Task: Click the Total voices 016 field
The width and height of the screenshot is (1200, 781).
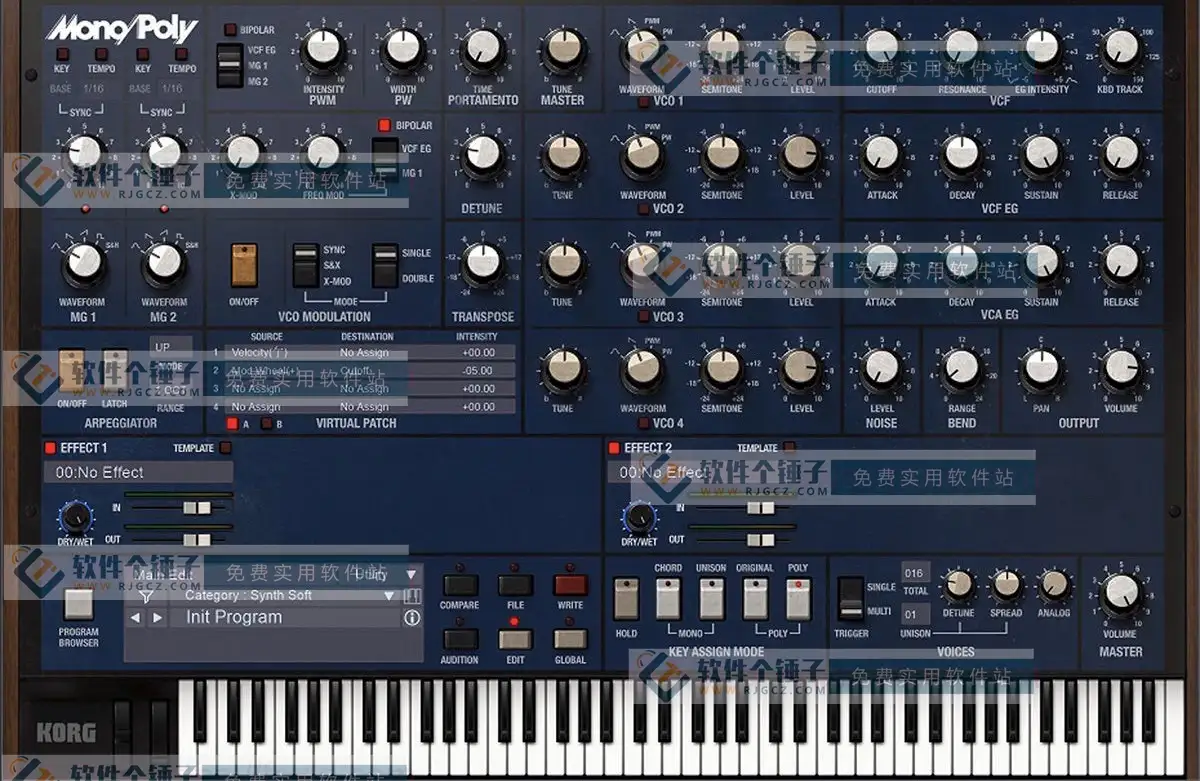Action: (915, 573)
